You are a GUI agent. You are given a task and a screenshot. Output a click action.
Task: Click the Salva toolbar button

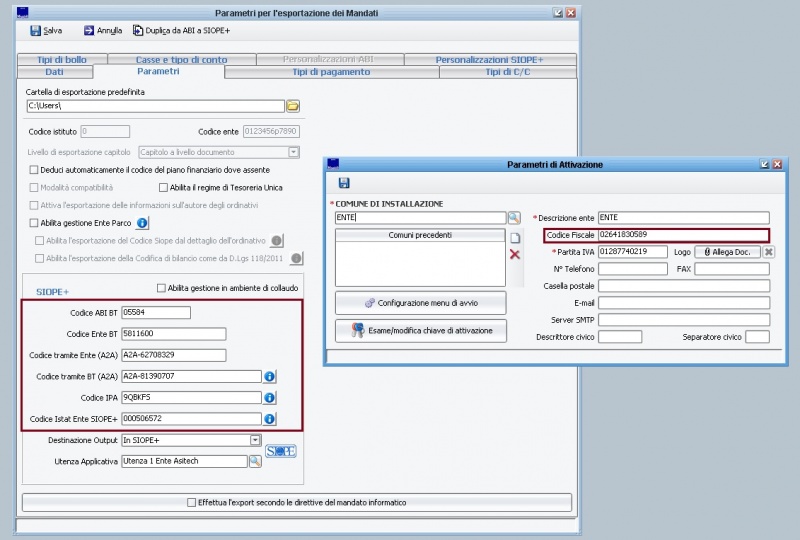[x=46, y=31]
